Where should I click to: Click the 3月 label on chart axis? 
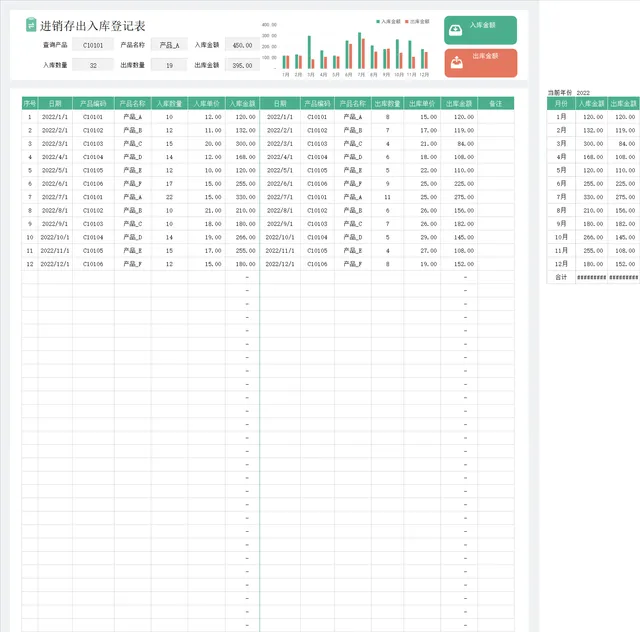pyautogui.click(x=311, y=75)
